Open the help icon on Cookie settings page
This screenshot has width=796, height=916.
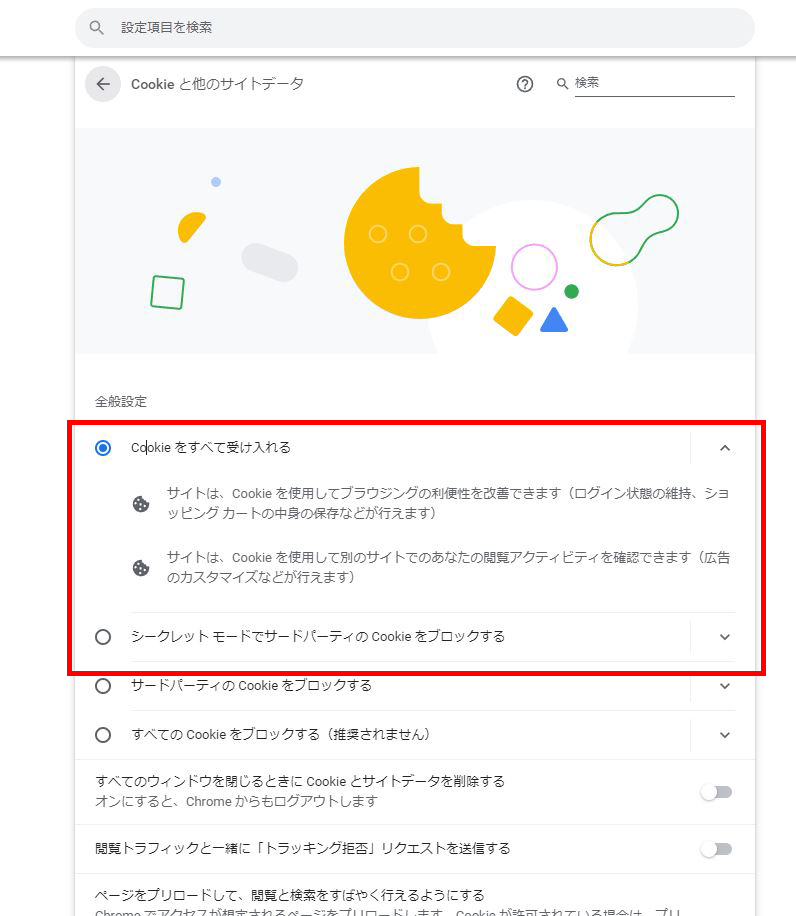click(x=525, y=84)
